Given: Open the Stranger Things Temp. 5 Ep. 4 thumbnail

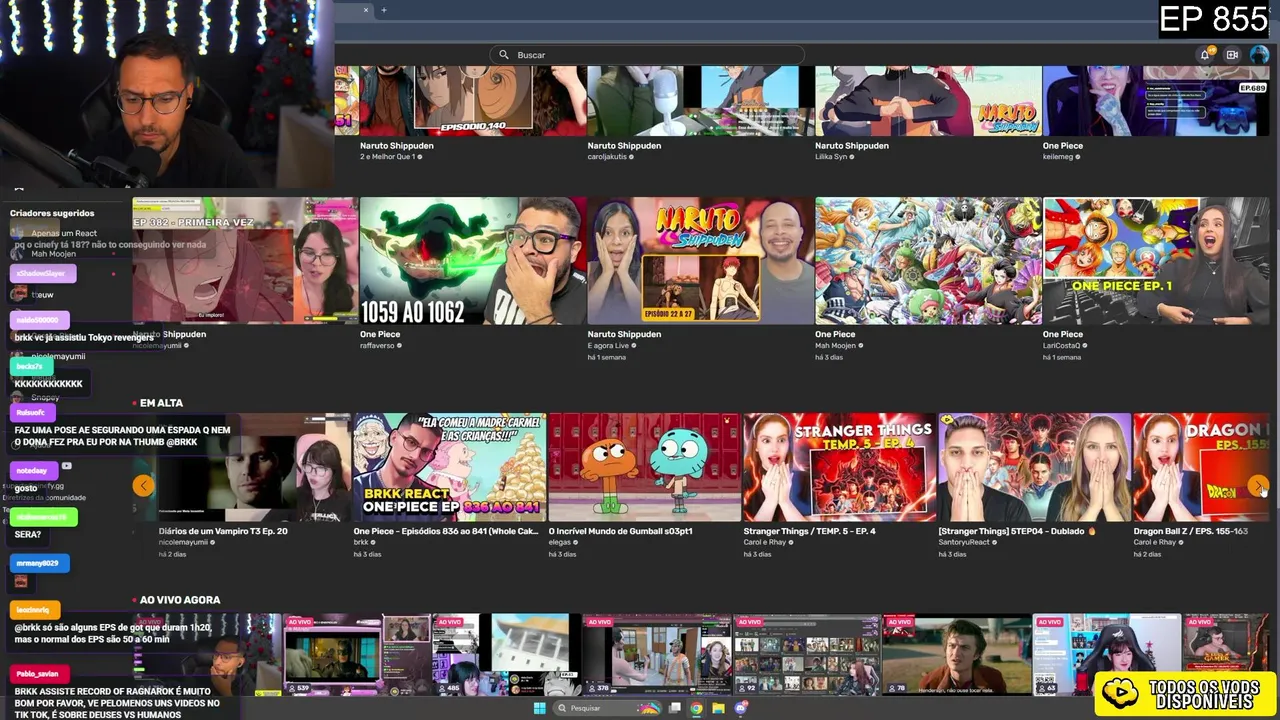Looking at the screenshot, I should [x=840, y=467].
